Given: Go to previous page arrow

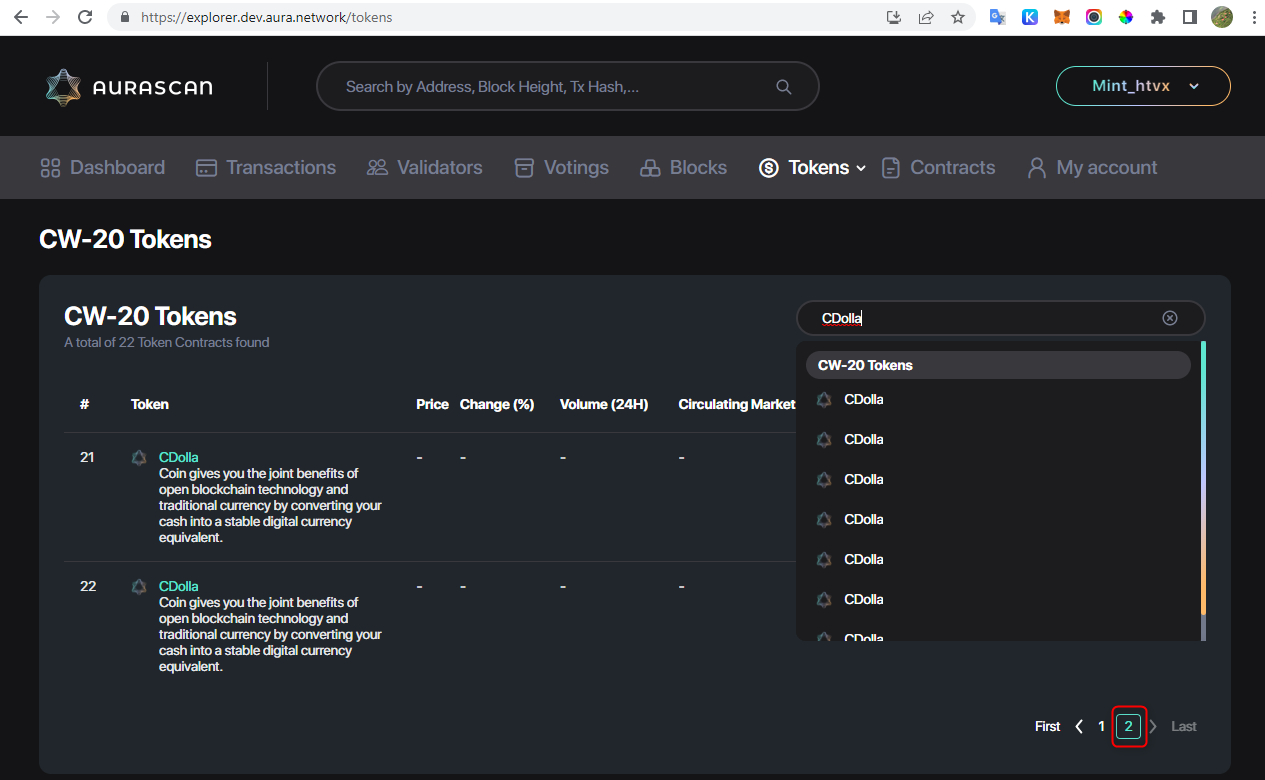Looking at the screenshot, I should pos(1079,727).
